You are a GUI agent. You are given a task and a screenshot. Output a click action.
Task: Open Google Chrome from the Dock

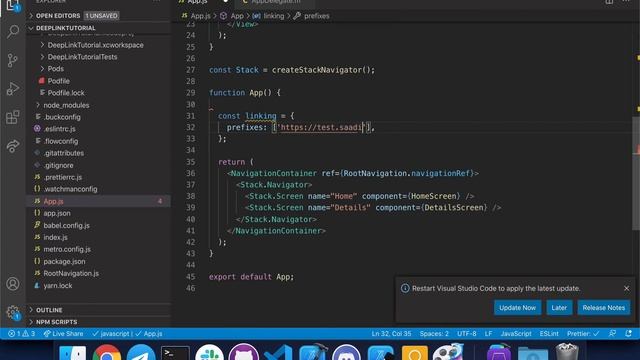pos(107,353)
